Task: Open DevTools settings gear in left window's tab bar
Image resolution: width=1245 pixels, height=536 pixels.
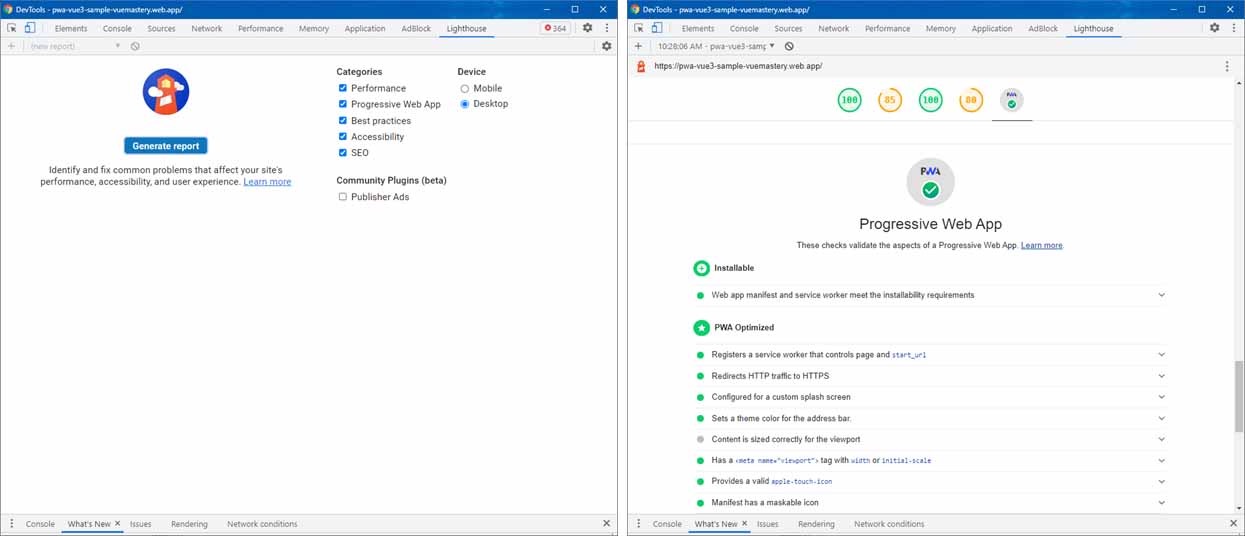Action: tap(587, 28)
